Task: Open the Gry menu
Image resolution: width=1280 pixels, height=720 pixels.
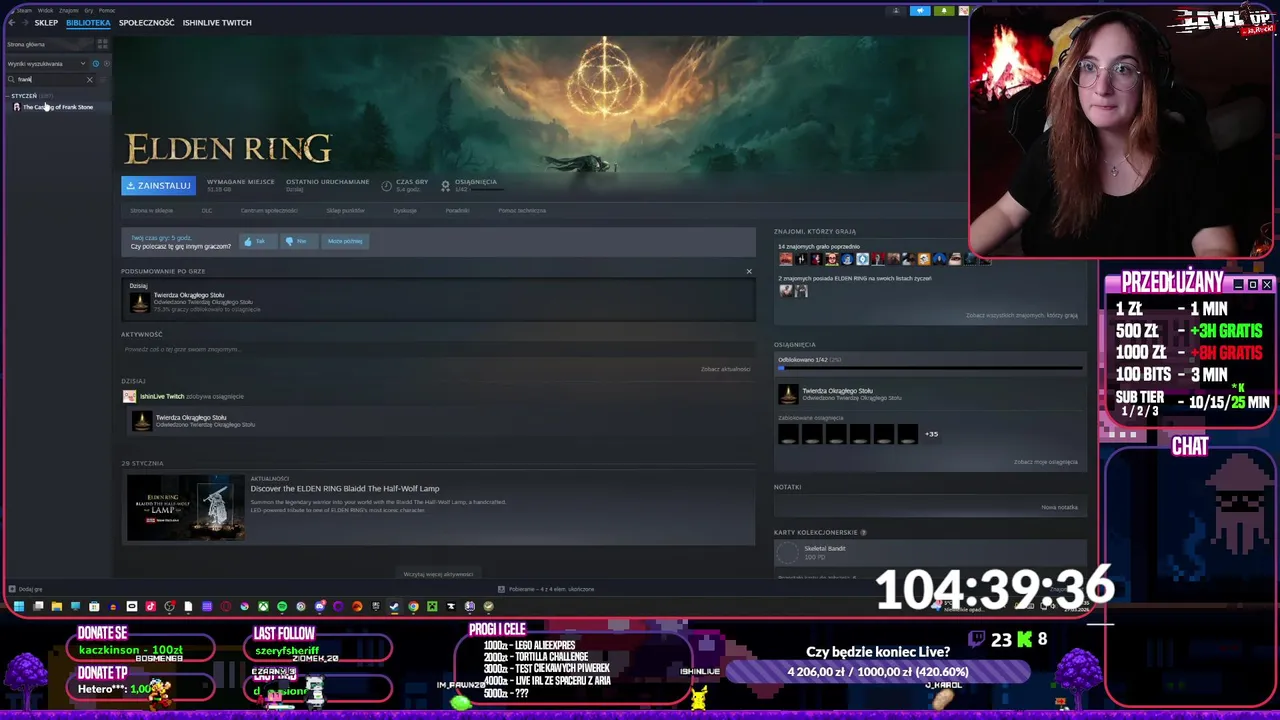Action: 88,10
